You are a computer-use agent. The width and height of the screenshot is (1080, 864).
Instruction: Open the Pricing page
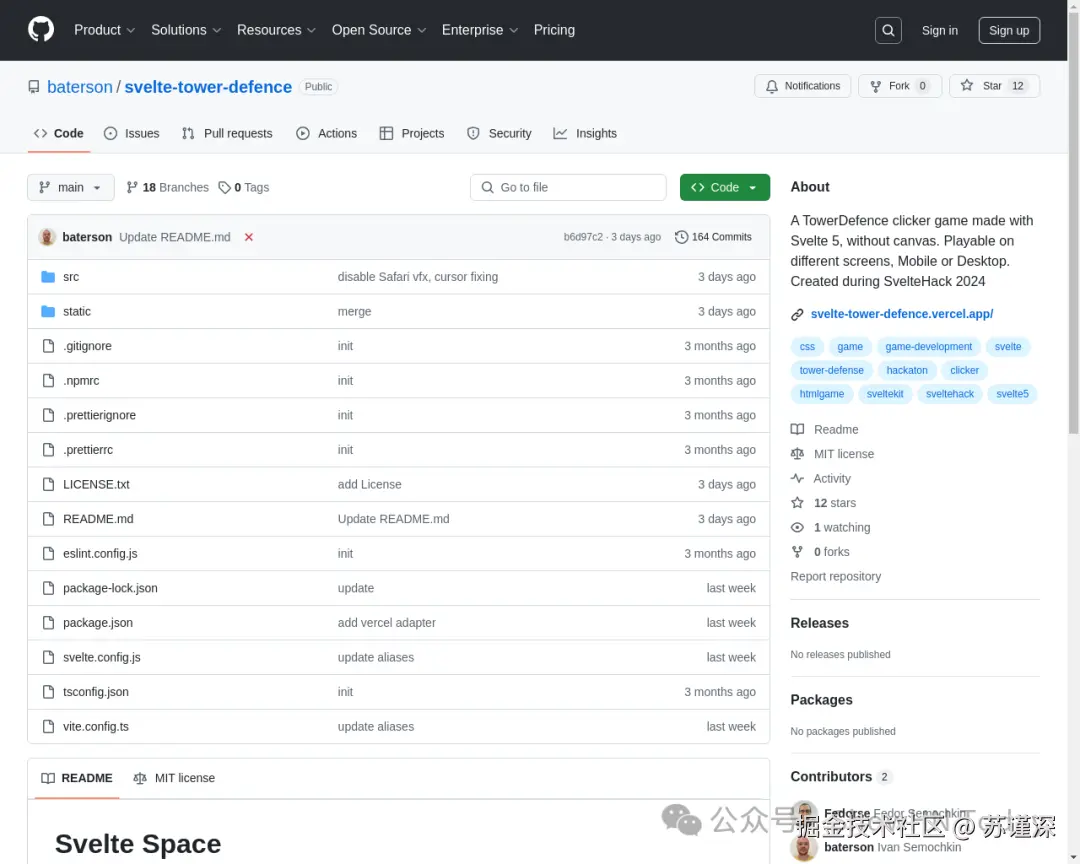click(x=554, y=30)
